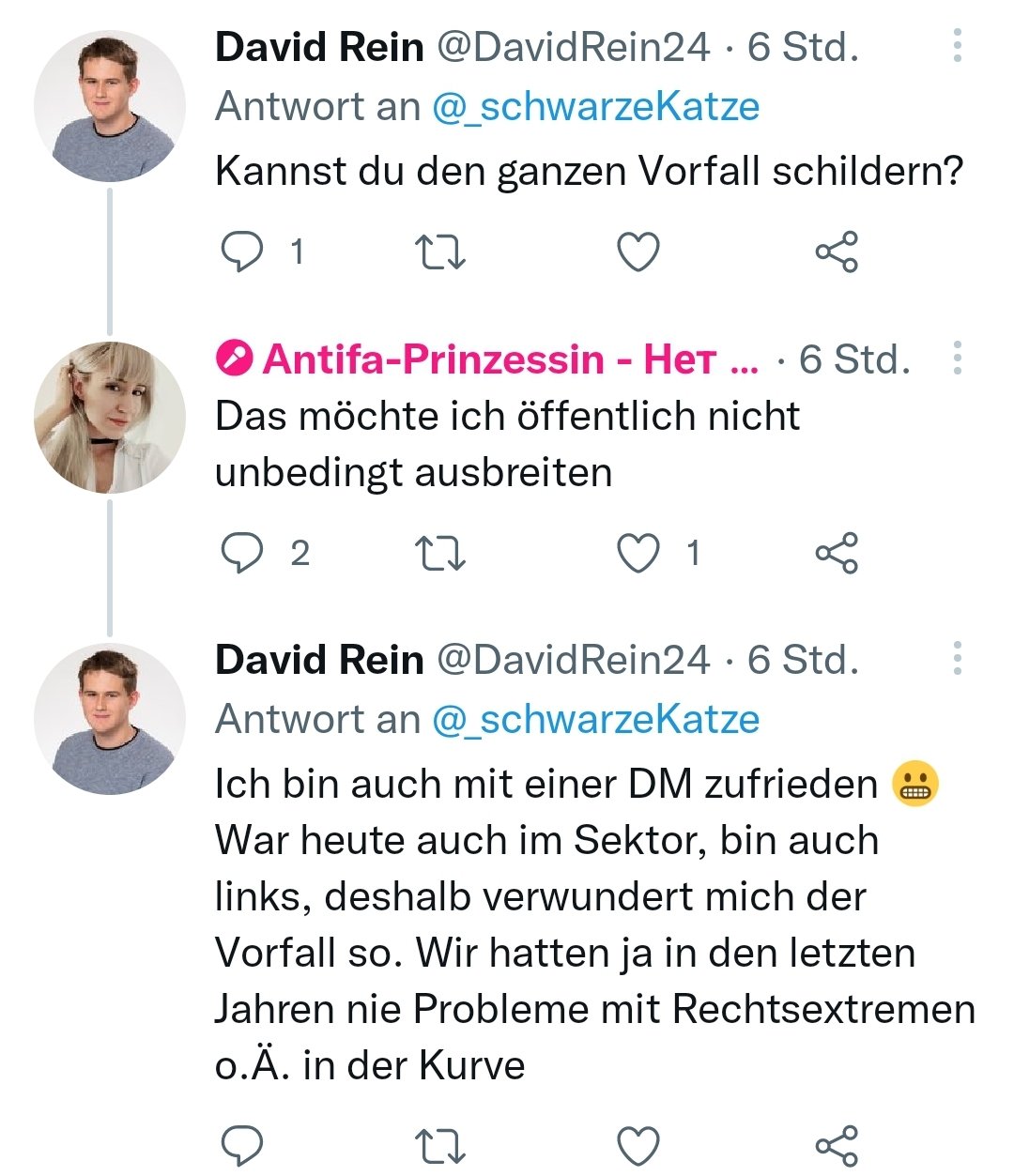Reply to David Rein's first tweet
Viewport: 1014px width, 1176px height.
pos(241,252)
